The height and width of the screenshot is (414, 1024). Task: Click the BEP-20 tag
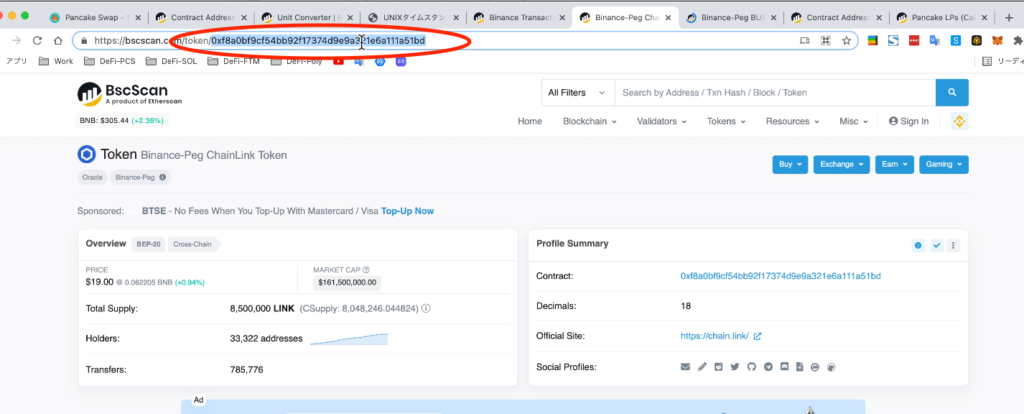[148, 244]
